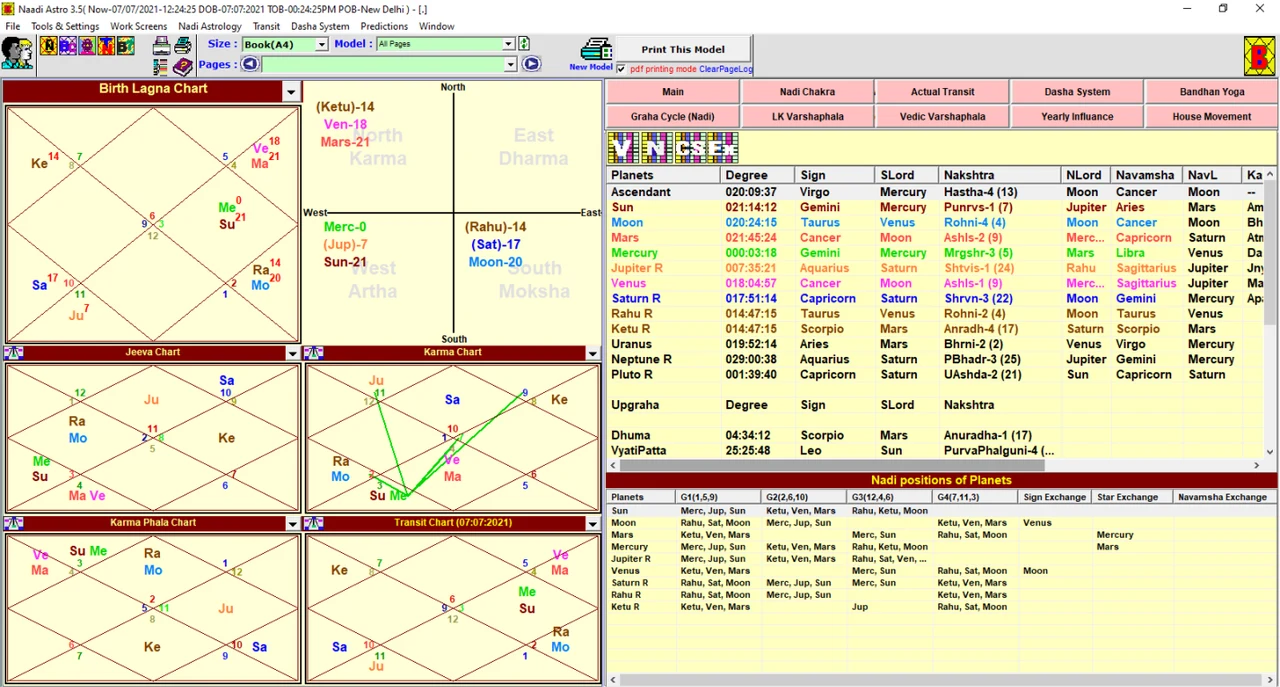Viewport: 1280px width, 687px height.
Task: Click the balance icon beside Karma Phala Chart
Action: (x=13, y=523)
